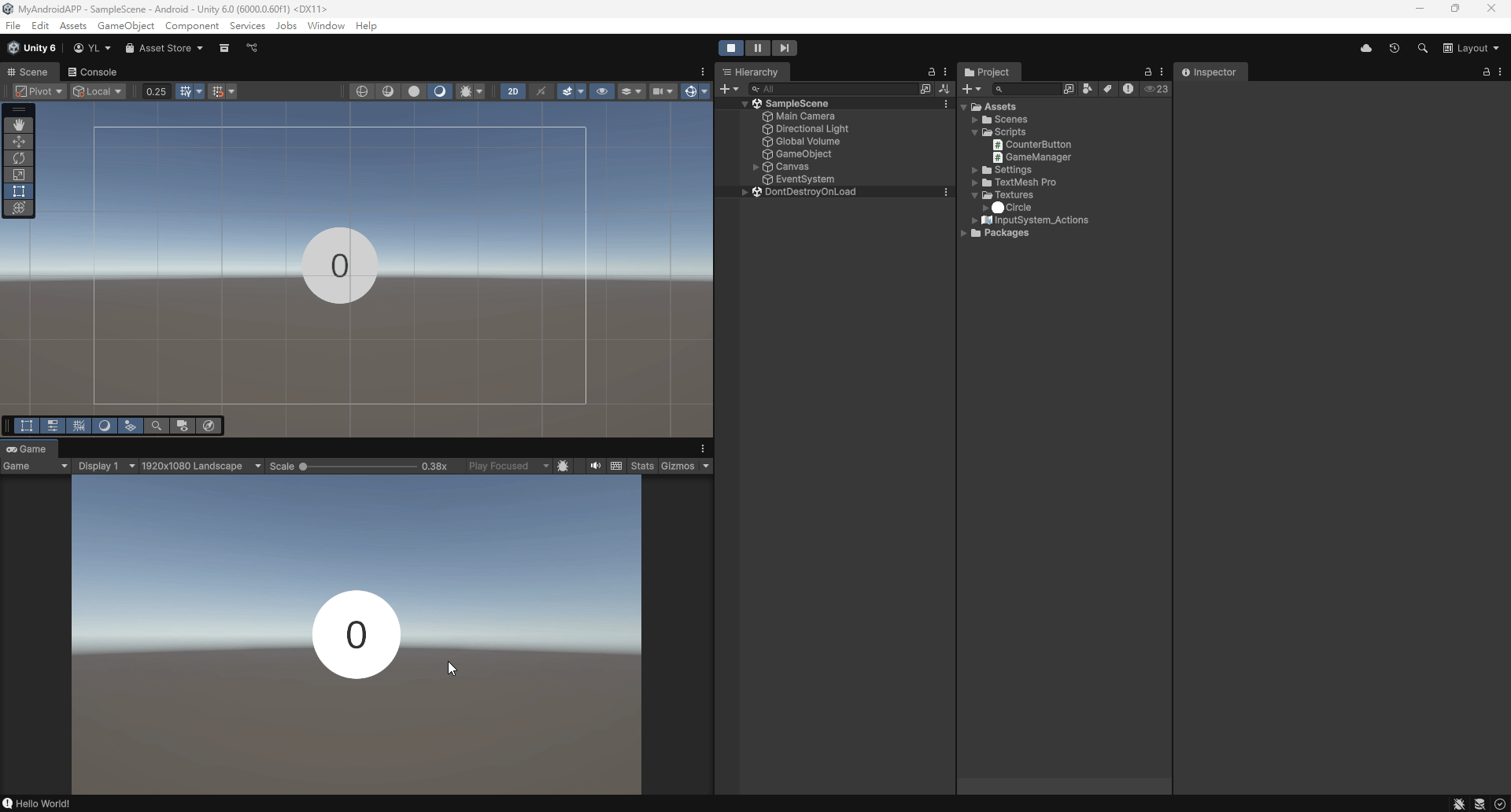Select the Hand tool in Scene view
This screenshot has width=1511, height=812.
[x=19, y=125]
